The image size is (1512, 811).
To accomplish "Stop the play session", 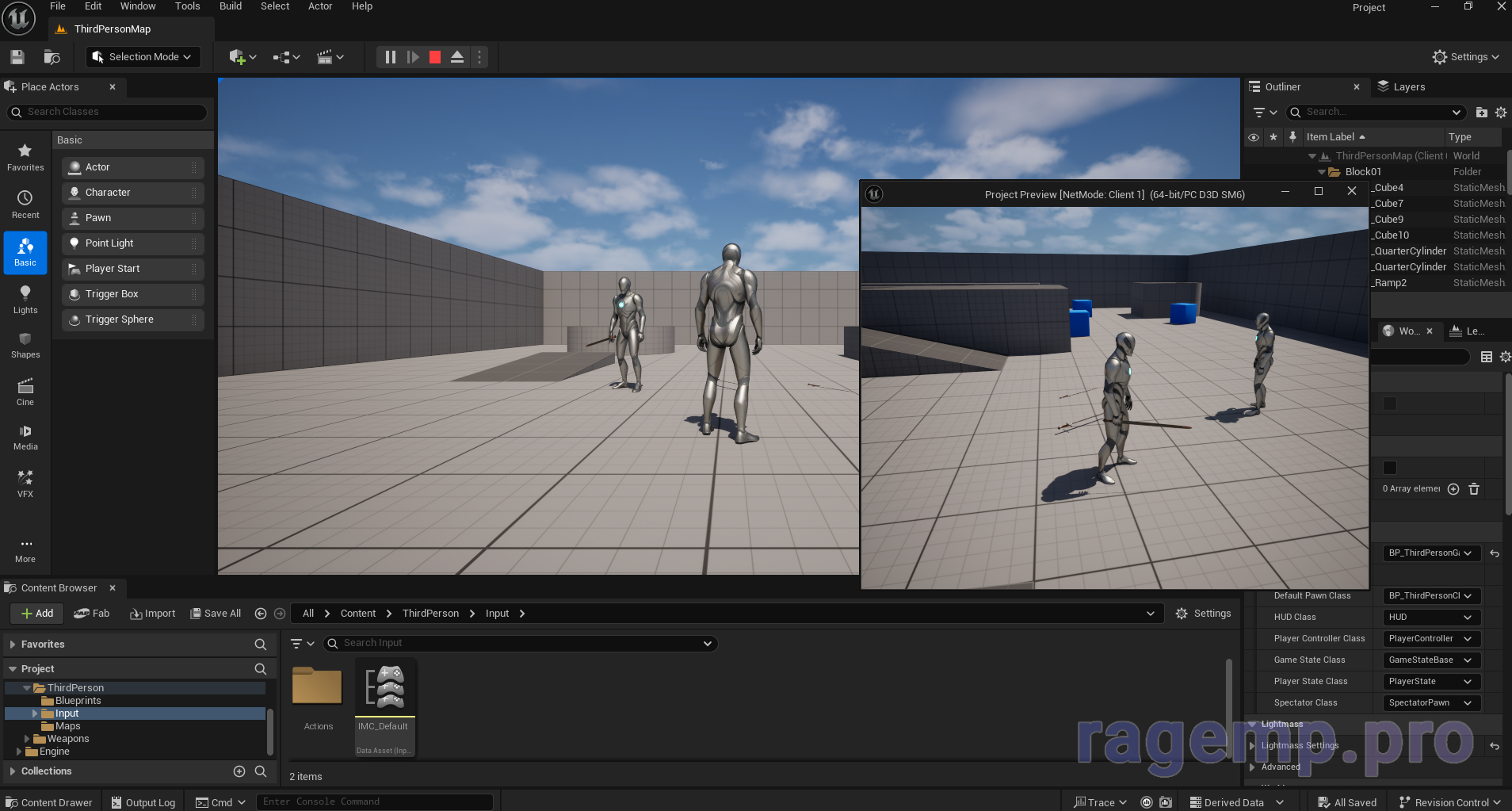I will tap(435, 57).
